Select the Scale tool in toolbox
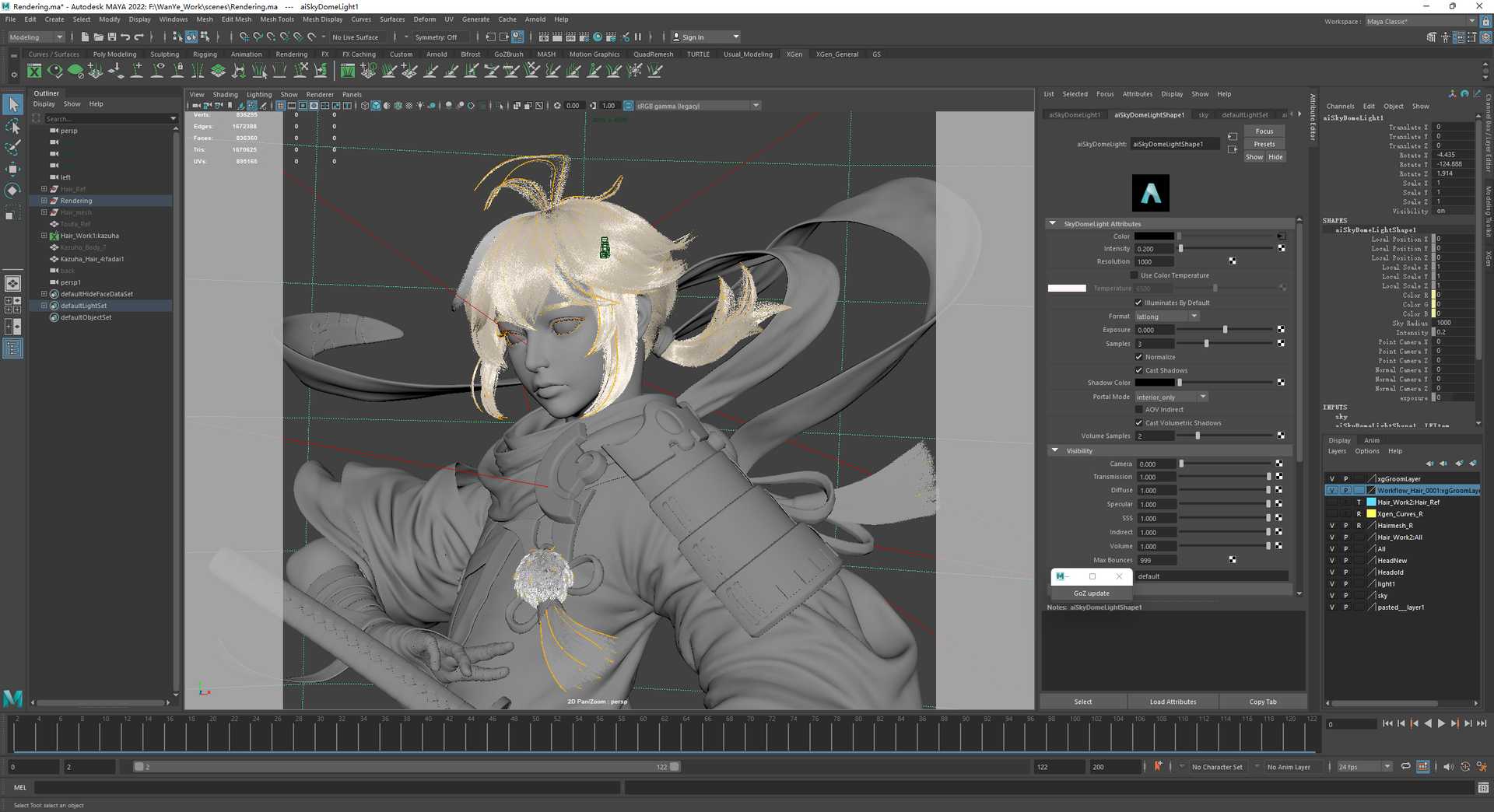 (13, 212)
